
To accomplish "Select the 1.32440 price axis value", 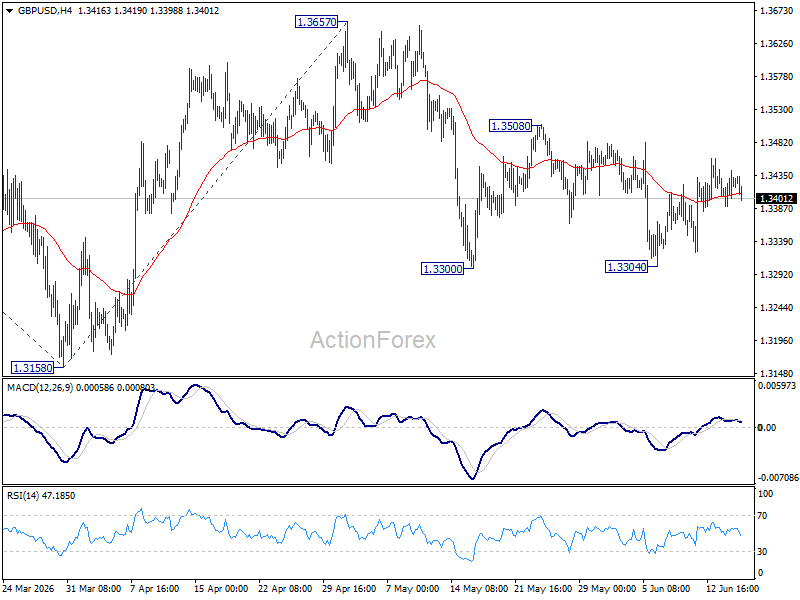I will click(777, 308).
